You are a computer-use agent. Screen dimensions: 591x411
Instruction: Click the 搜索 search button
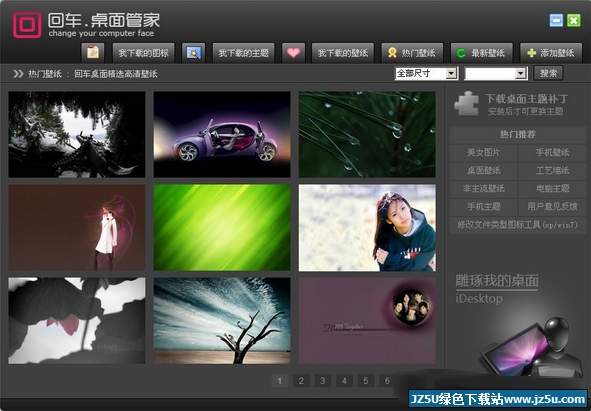point(548,73)
